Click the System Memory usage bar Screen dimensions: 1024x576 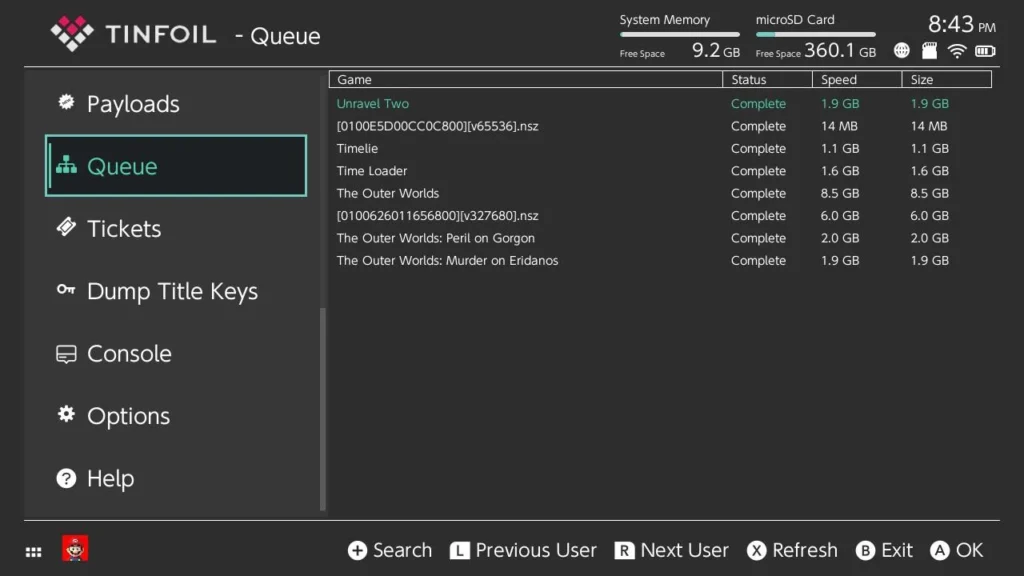pyautogui.click(x=679, y=35)
